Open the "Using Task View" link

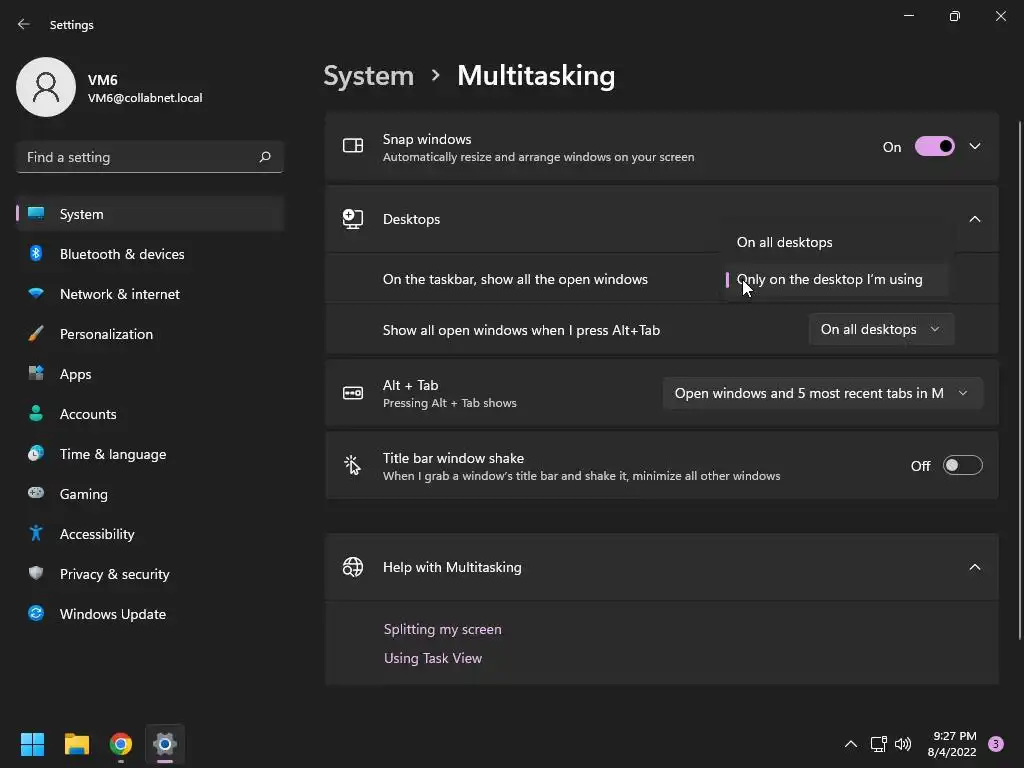click(433, 658)
